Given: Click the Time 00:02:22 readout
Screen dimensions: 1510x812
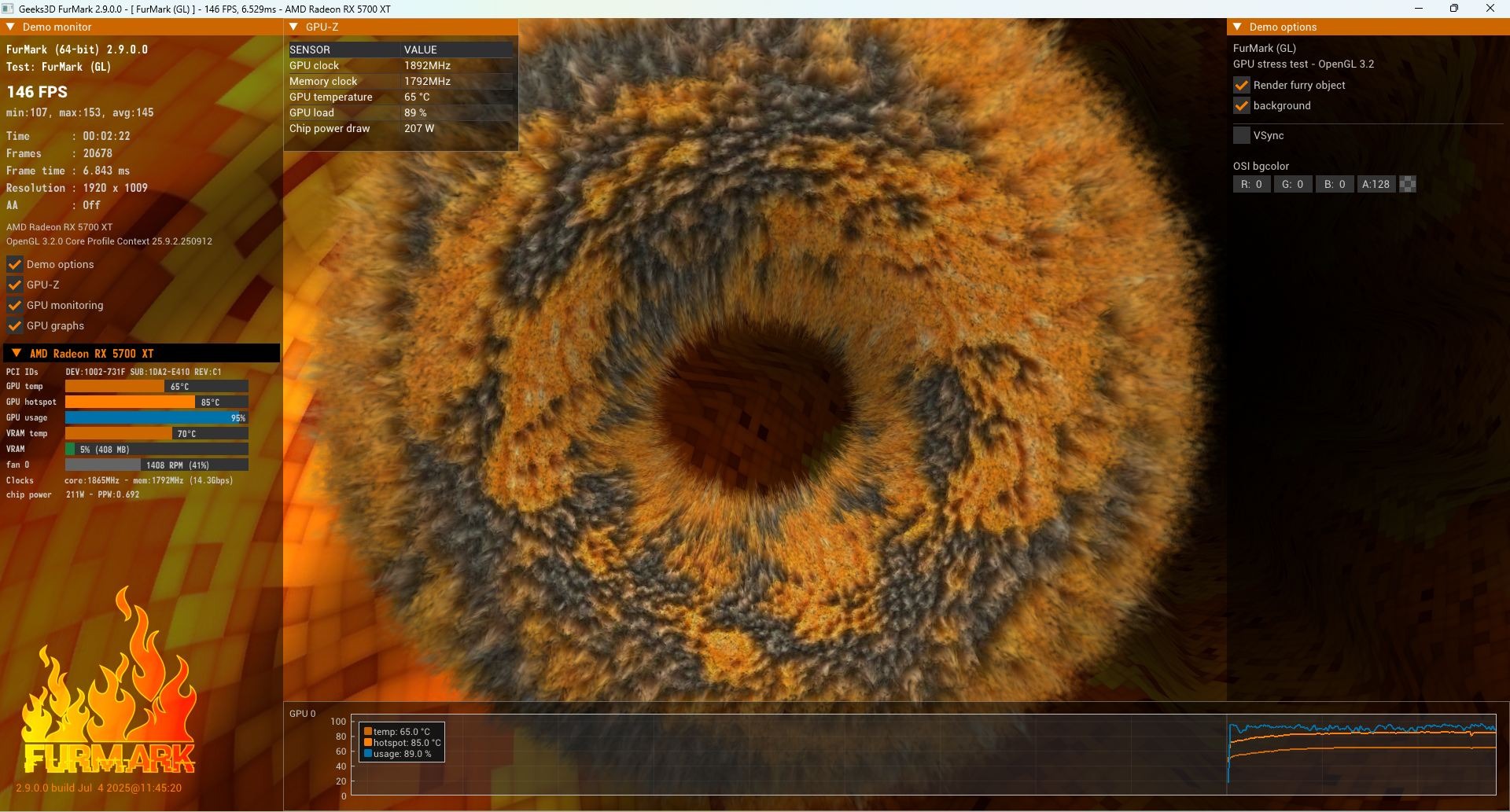Looking at the screenshot, I should [x=68, y=136].
